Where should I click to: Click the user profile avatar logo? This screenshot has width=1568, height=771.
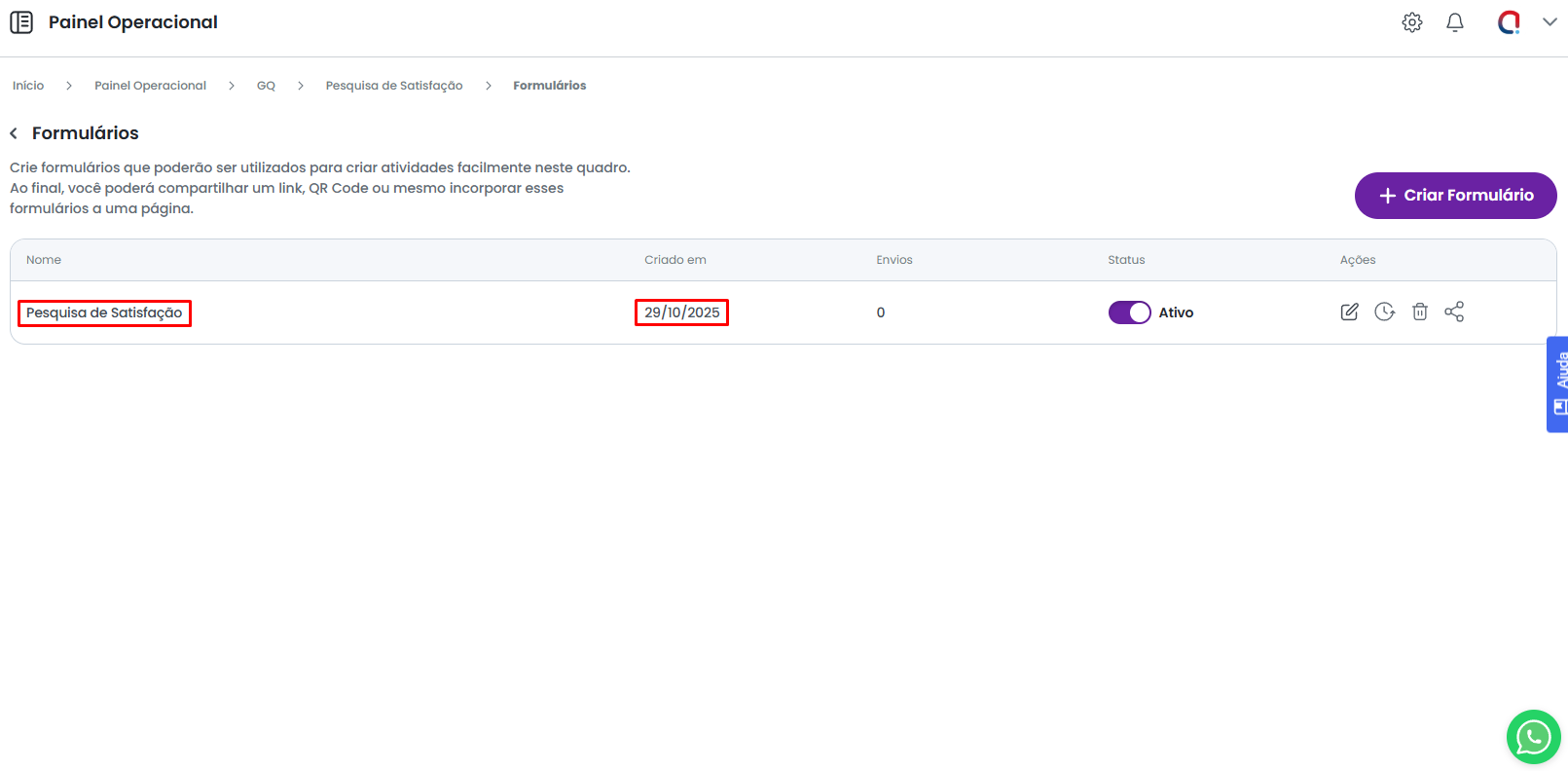(1509, 22)
